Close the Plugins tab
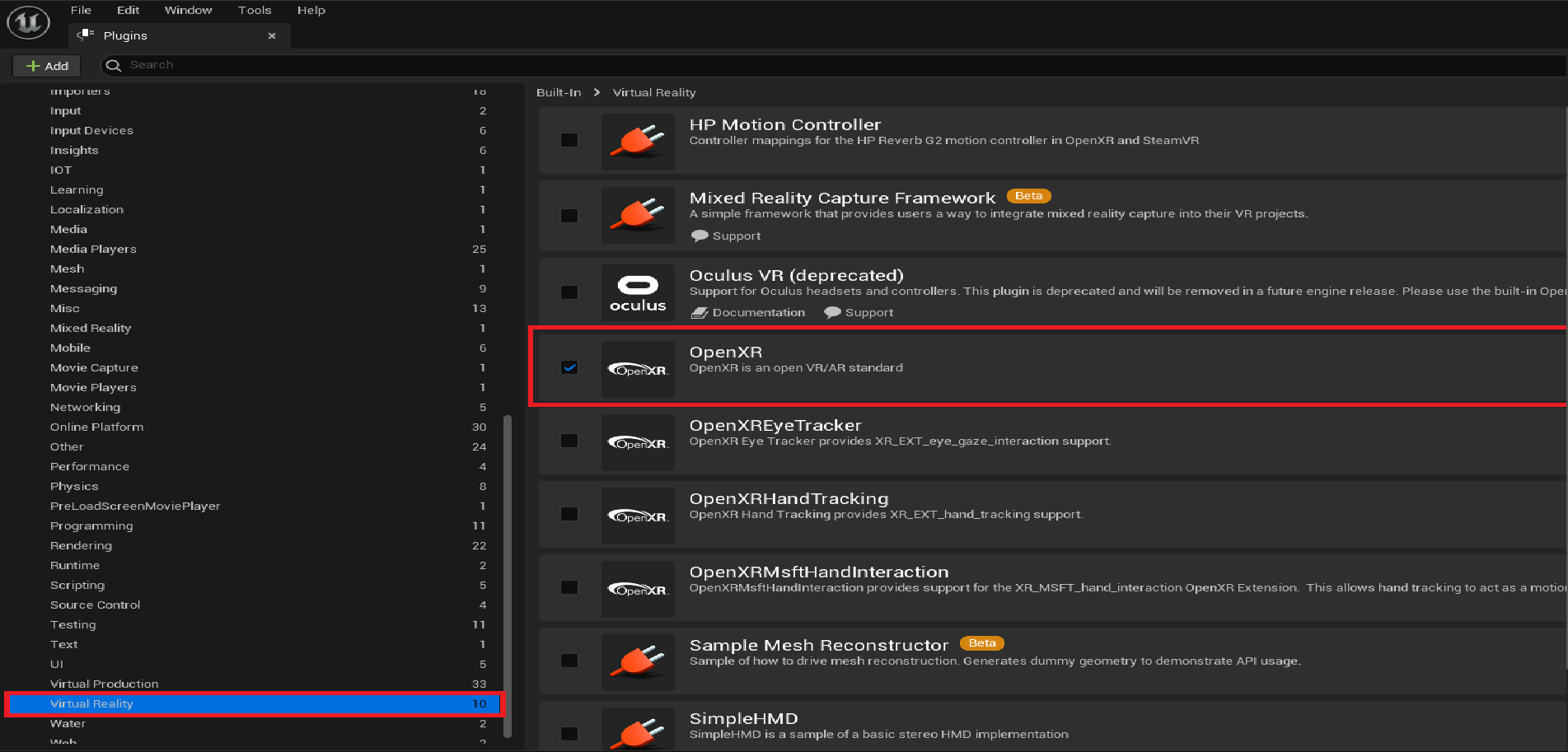The height and width of the screenshot is (752, 1568). click(x=272, y=35)
